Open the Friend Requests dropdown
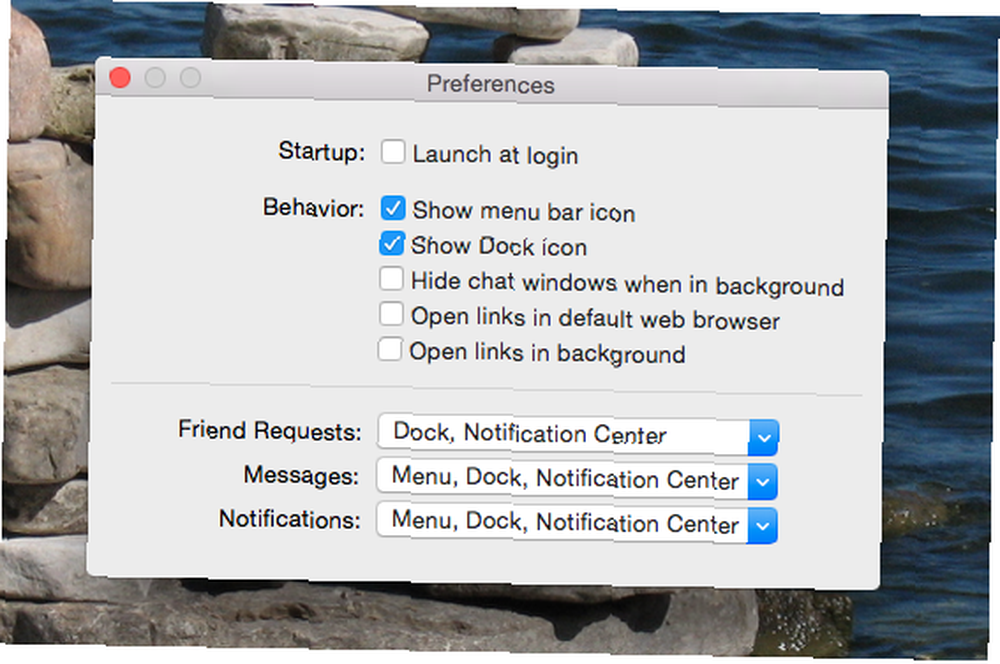 point(578,435)
